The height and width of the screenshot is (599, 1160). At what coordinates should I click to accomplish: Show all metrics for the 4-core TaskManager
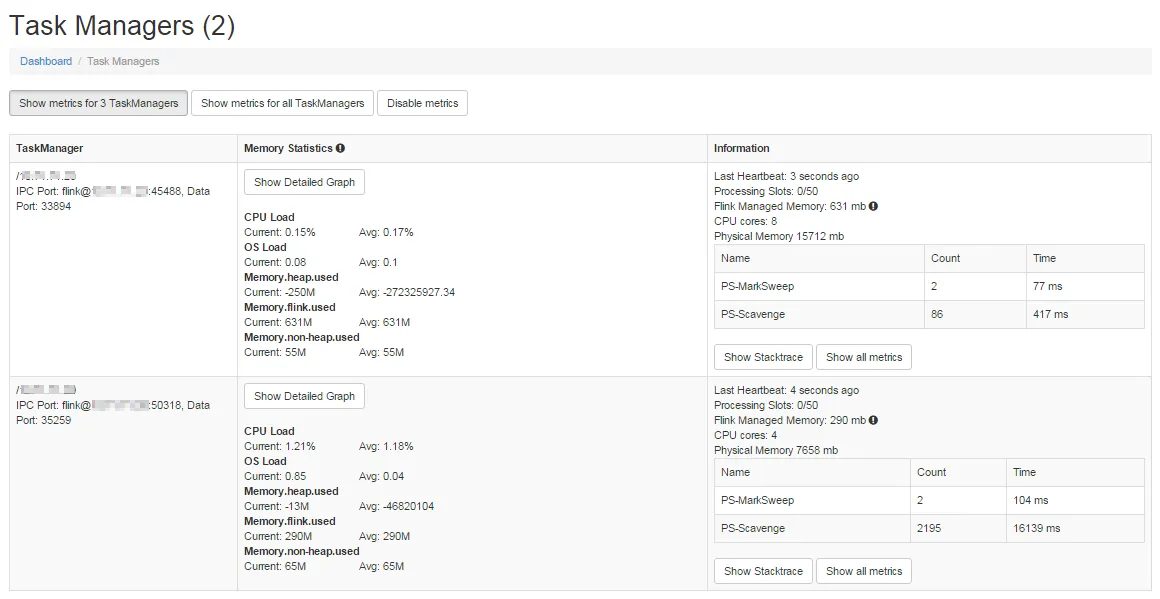[864, 571]
